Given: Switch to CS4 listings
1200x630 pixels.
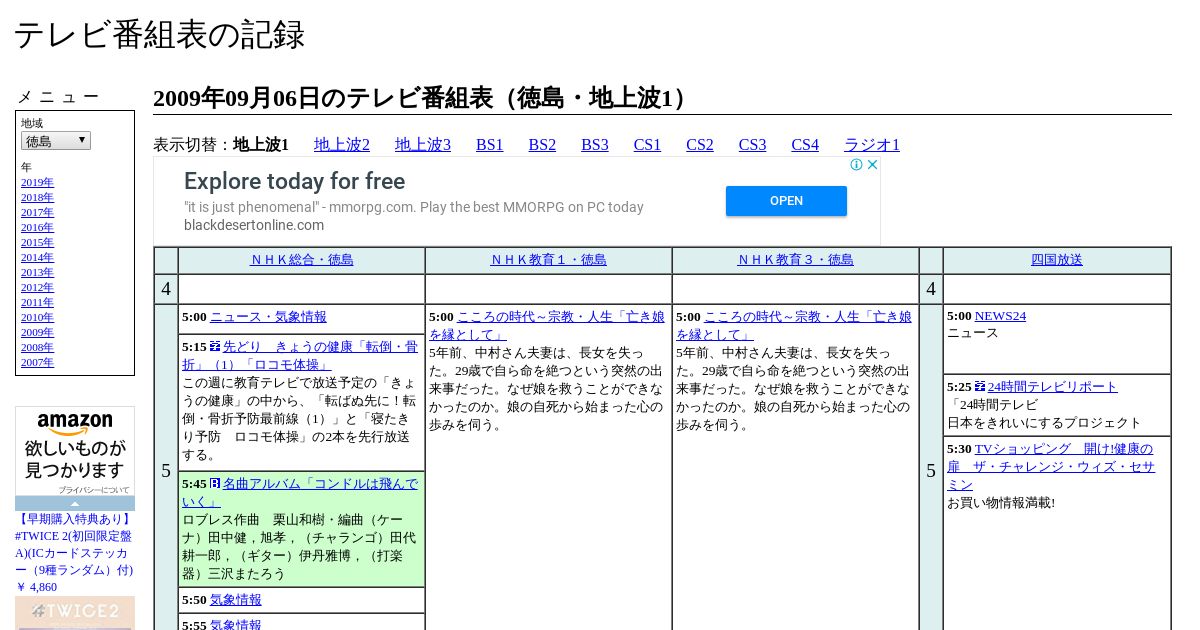Looking at the screenshot, I should (805, 145).
